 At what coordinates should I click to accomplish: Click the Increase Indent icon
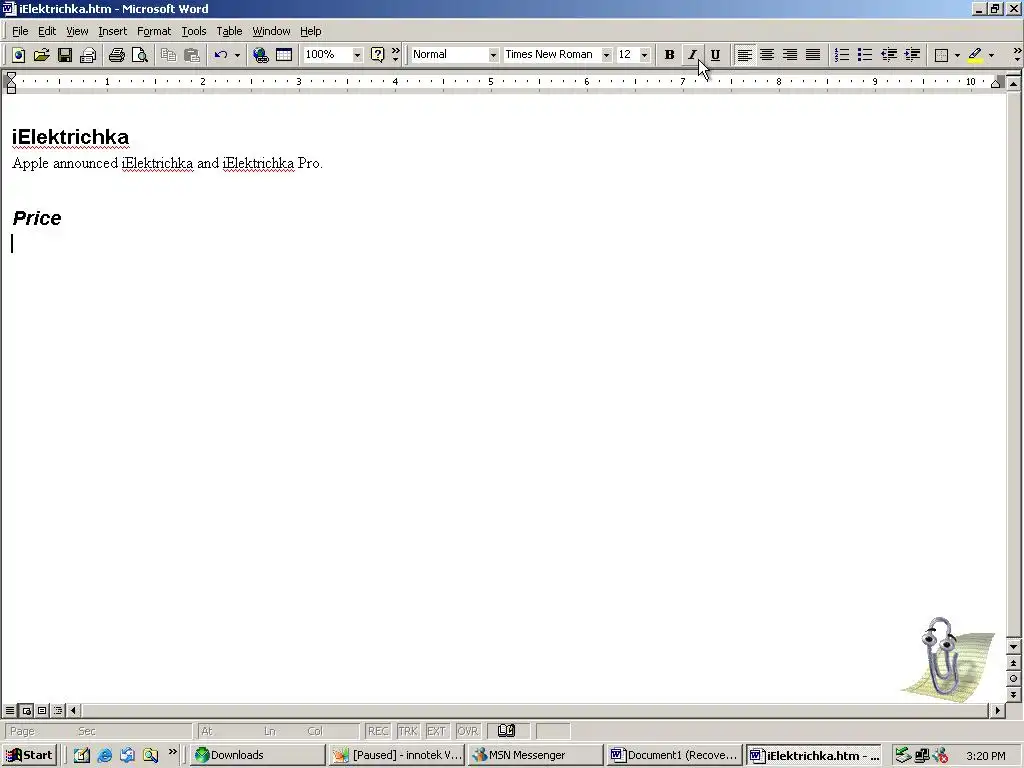pyautogui.click(x=912, y=55)
